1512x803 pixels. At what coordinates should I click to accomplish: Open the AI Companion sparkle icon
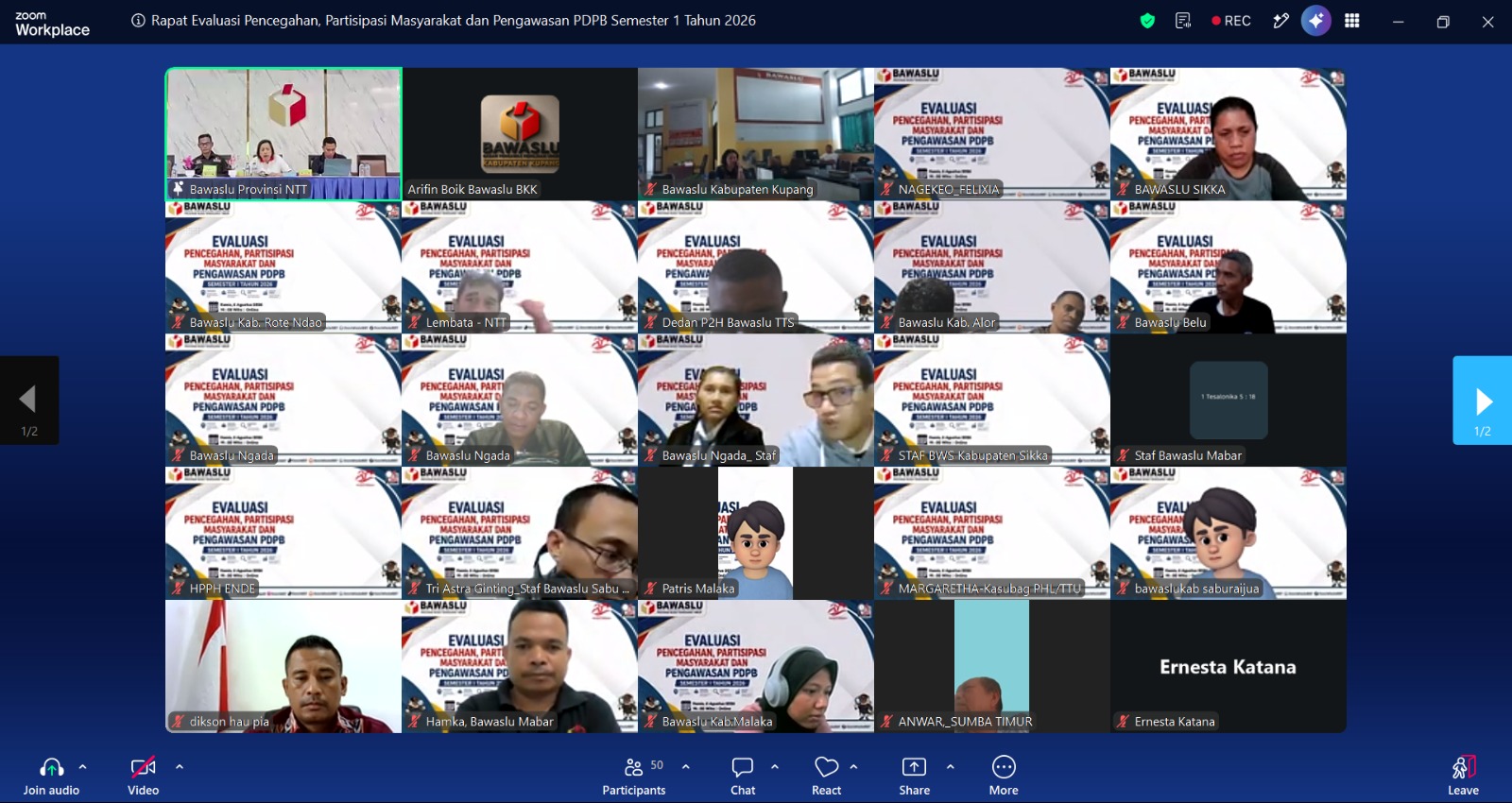1315,21
